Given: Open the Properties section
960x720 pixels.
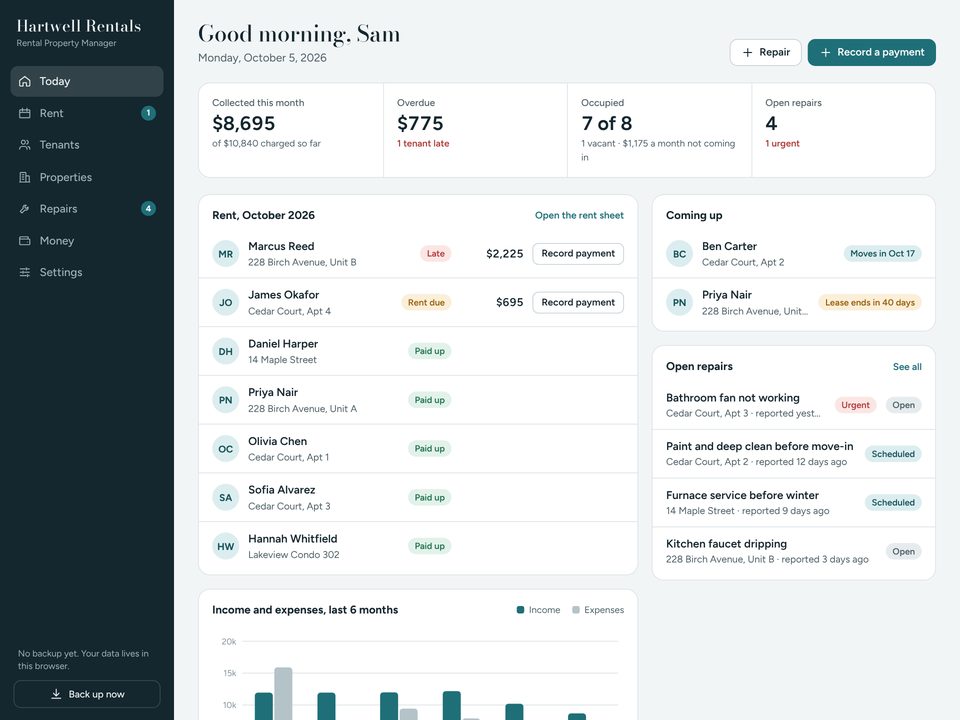Looking at the screenshot, I should (87, 177).
